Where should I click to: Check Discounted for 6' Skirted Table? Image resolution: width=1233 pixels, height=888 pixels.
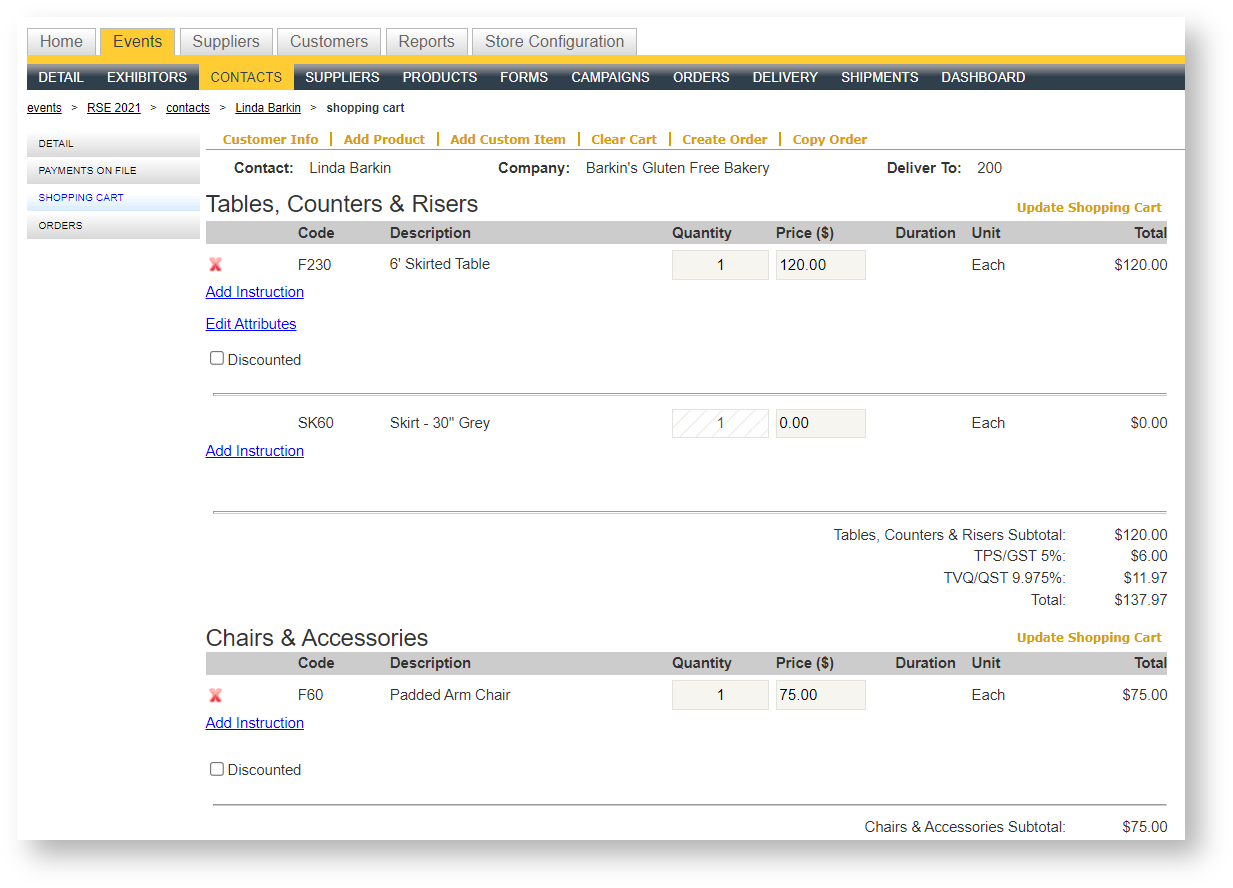pyautogui.click(x=217, y=358)
